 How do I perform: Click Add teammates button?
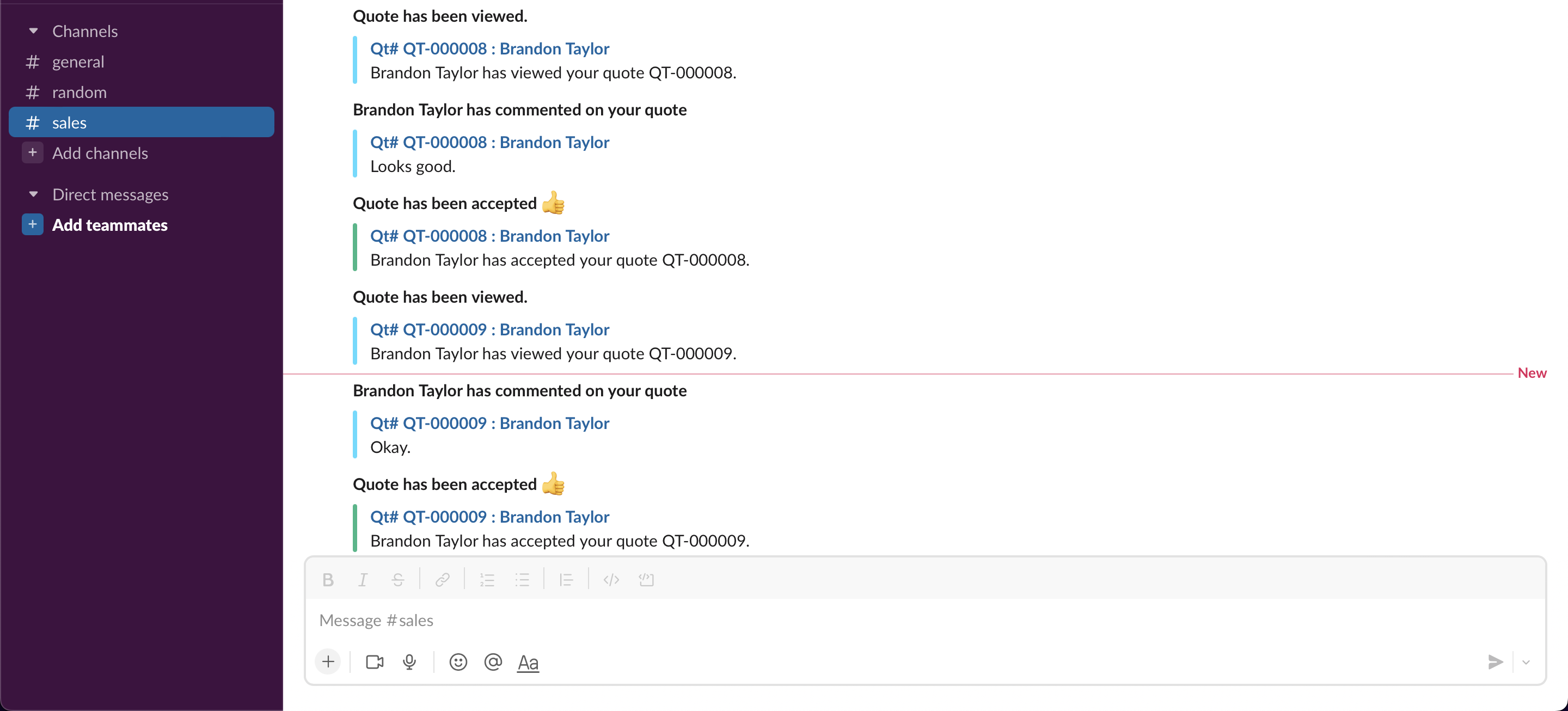(109, 224)
